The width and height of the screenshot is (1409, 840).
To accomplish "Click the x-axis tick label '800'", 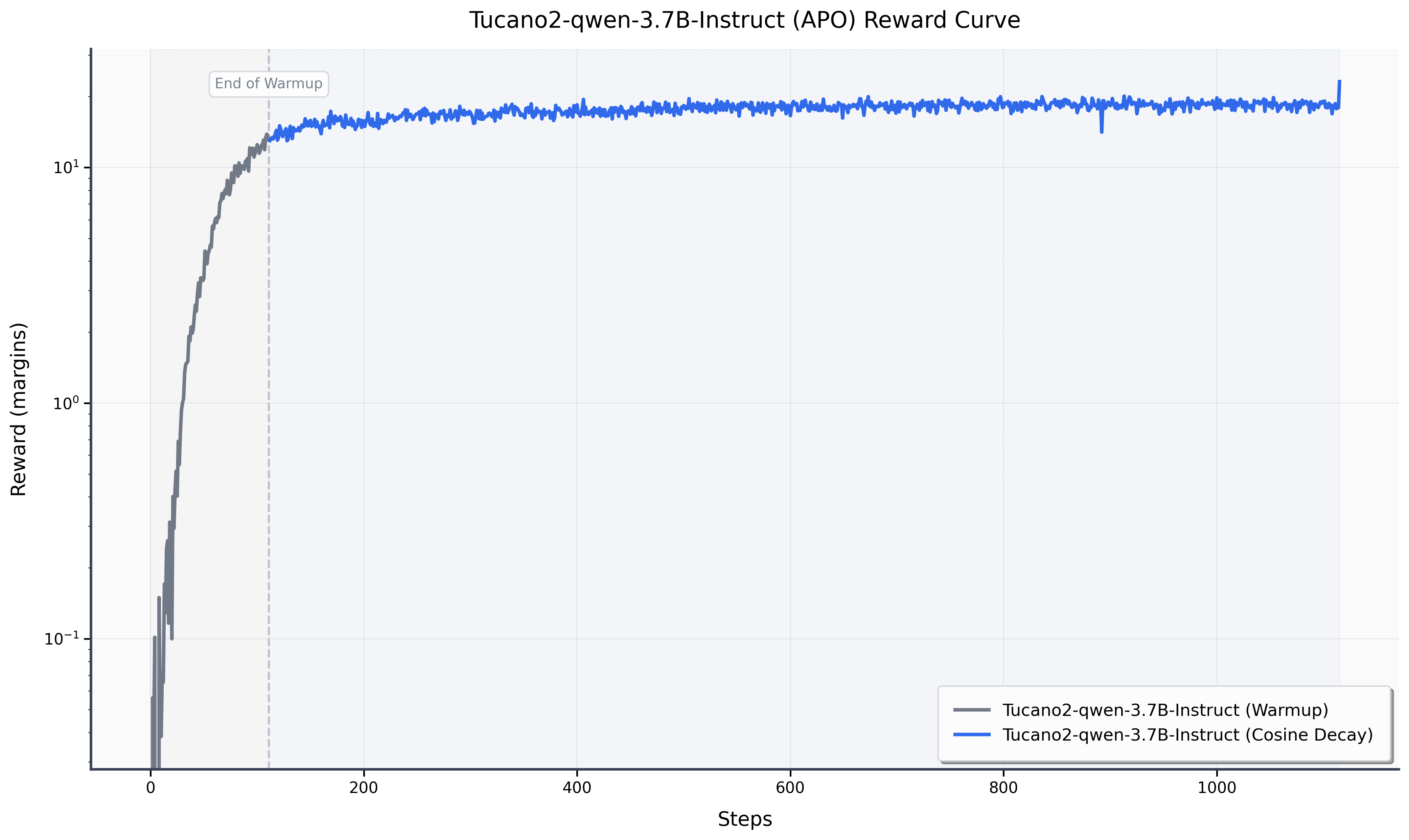I will [x=1004, y=788].
